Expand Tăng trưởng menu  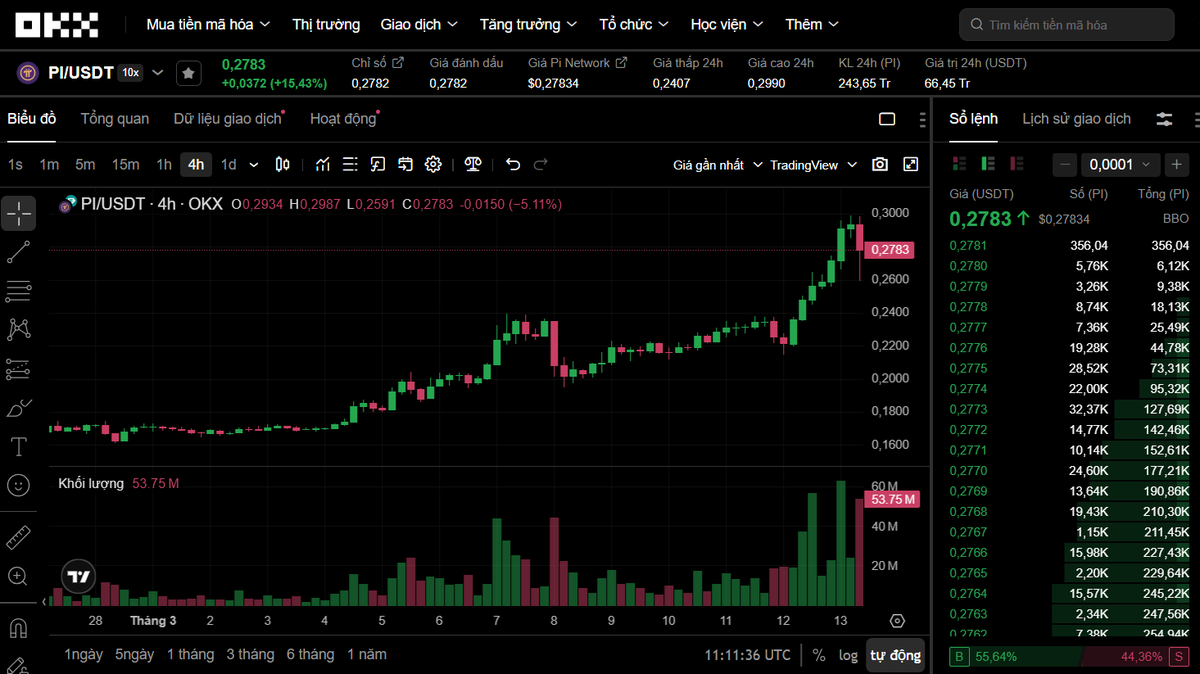point(528,24)
